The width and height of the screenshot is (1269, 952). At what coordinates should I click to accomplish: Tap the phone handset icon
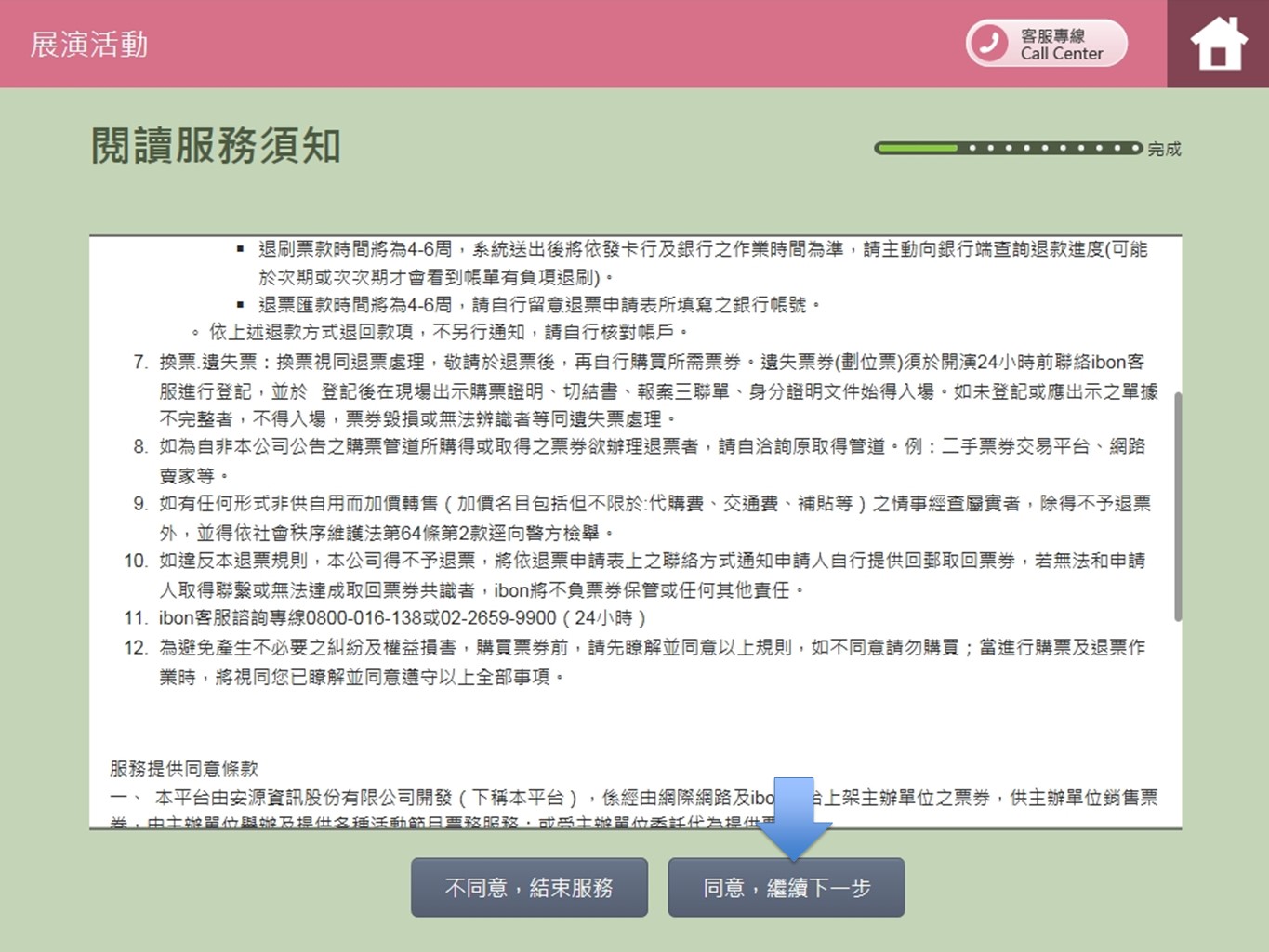point(988,43)
